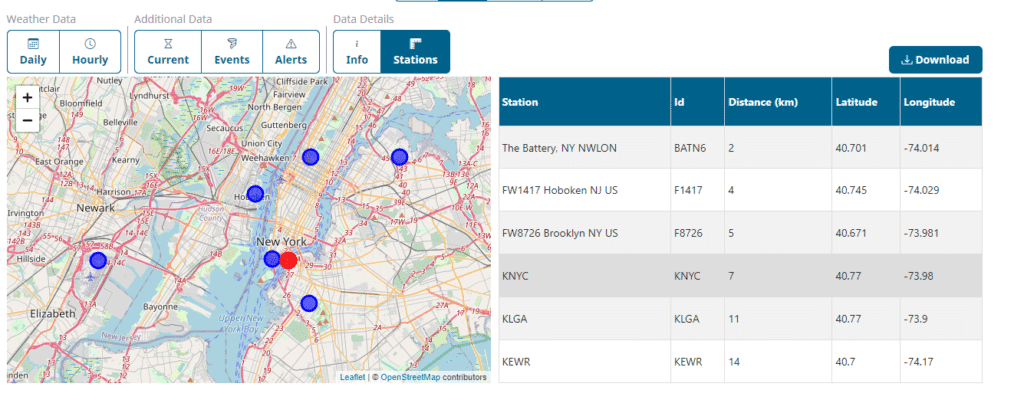
Task: Show weather Alerts data
Action: pos(291,51)
